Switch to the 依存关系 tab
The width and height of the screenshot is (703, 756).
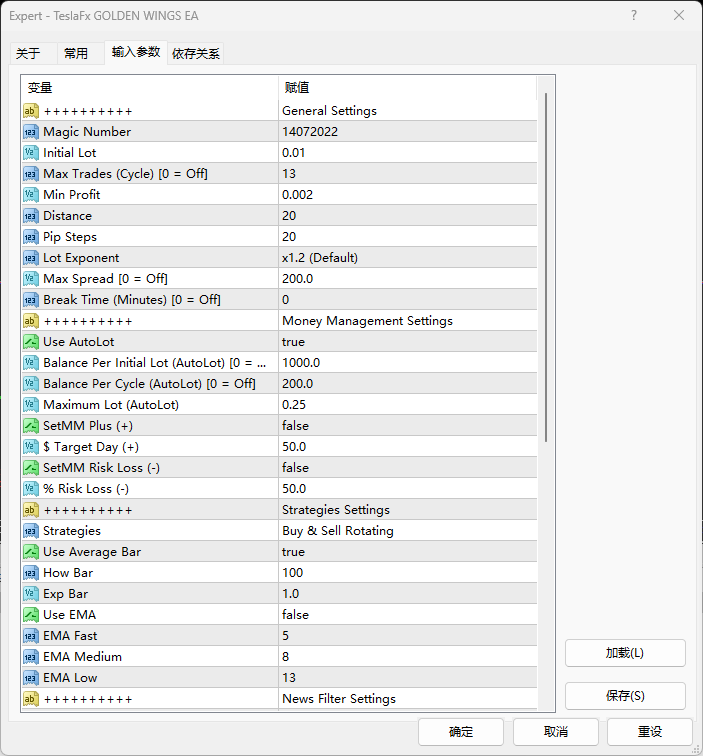196,54
